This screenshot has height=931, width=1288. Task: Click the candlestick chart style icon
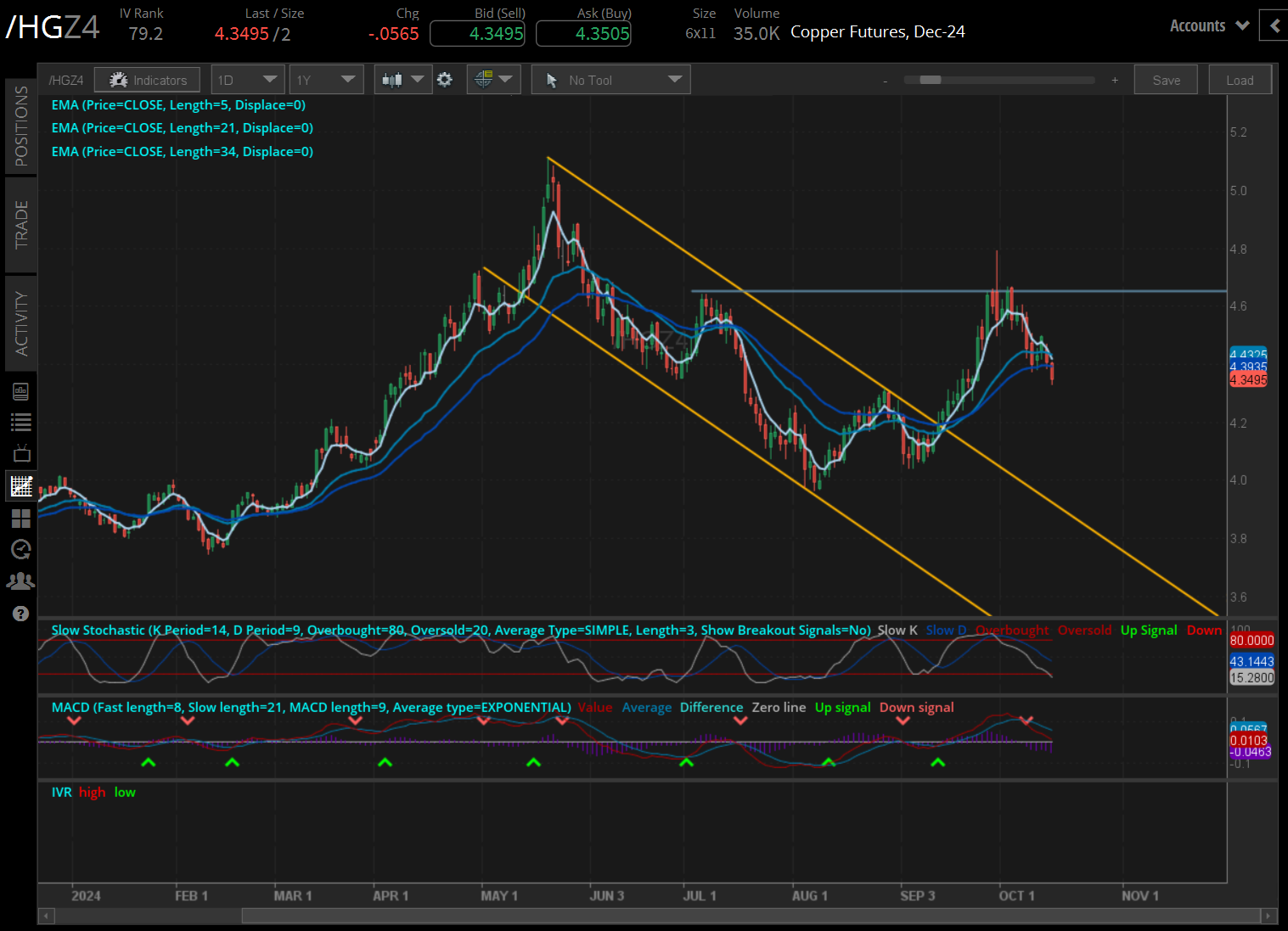pos(394,79)
